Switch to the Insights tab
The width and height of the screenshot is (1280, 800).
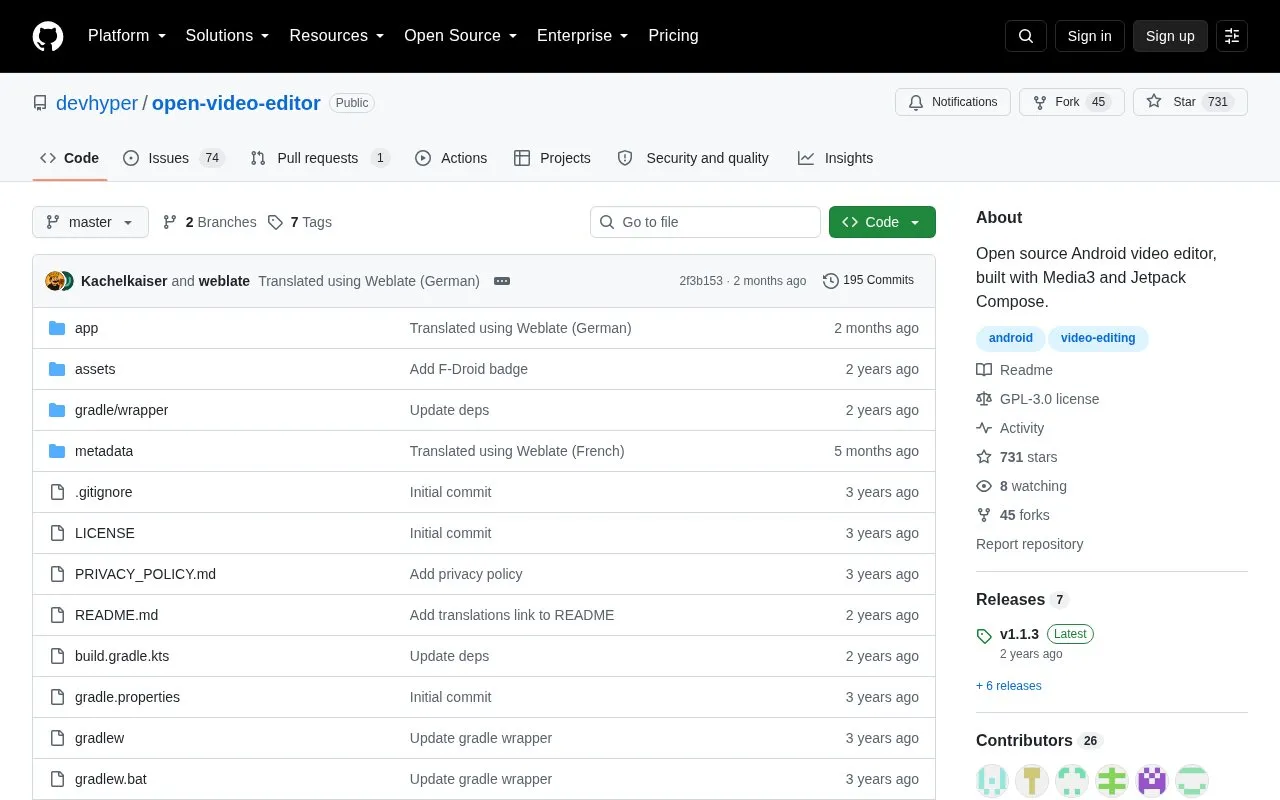click(835, 158)
